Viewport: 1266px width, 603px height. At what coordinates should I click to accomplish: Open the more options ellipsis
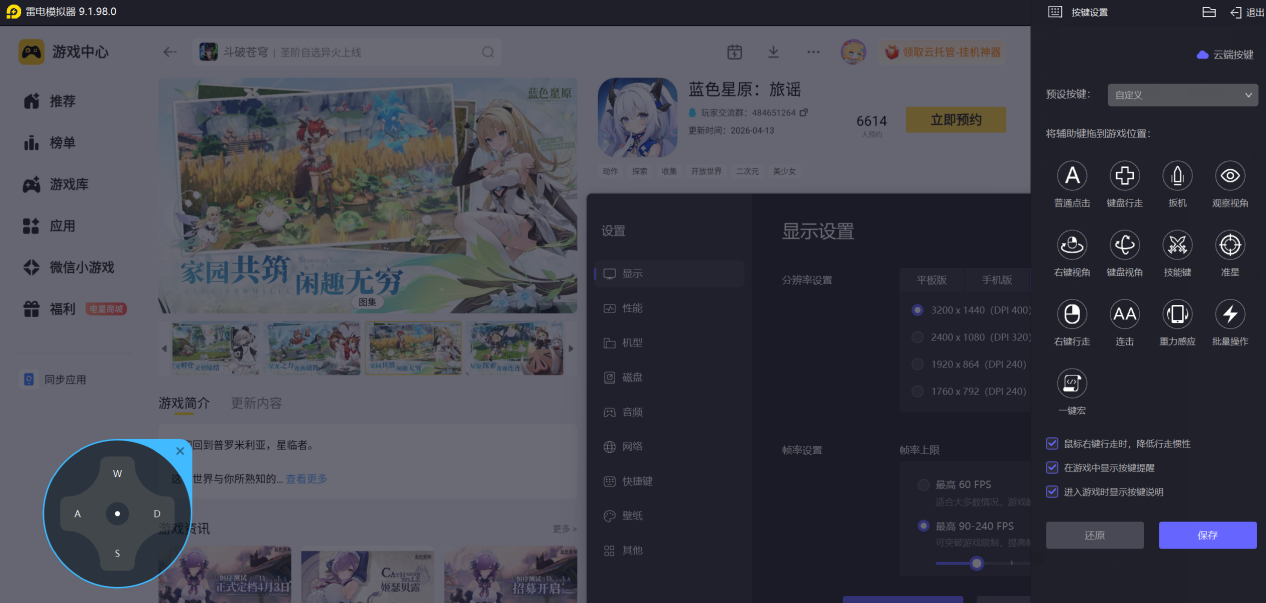point(813,52)
